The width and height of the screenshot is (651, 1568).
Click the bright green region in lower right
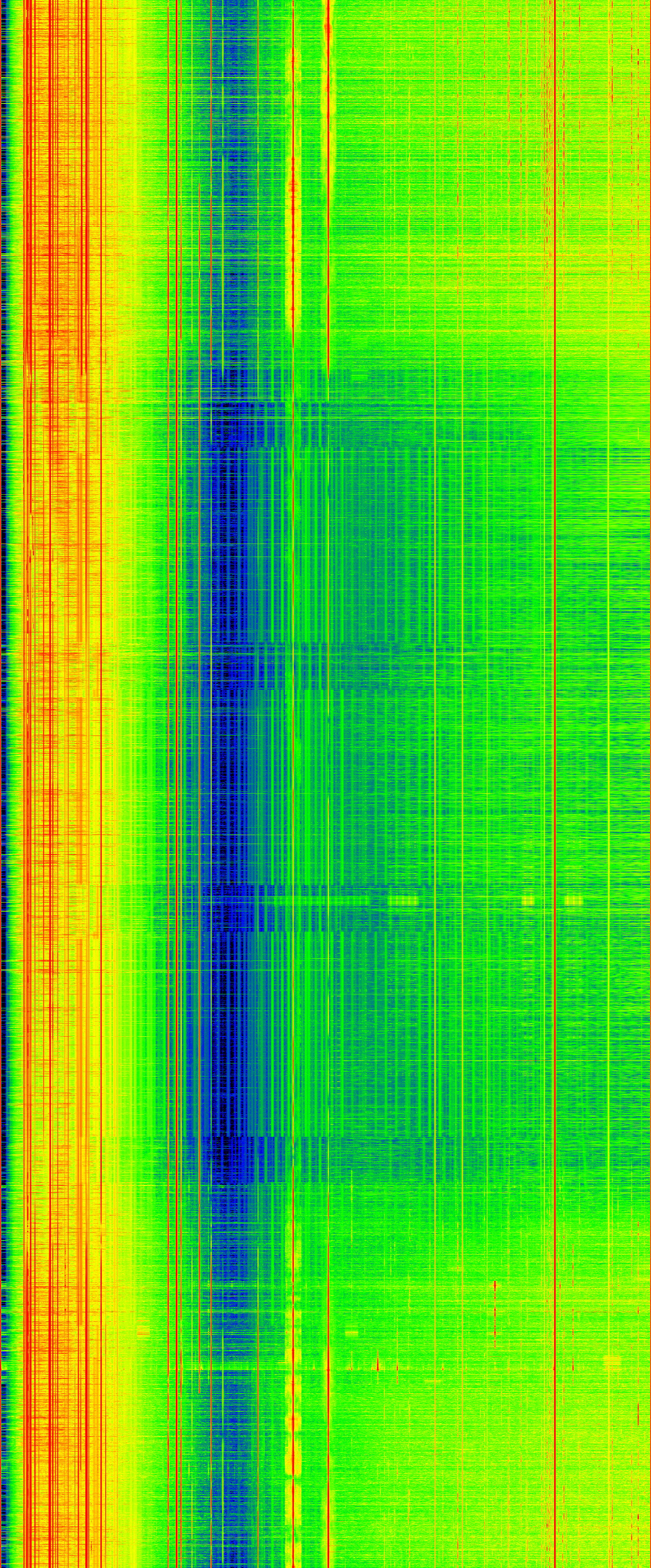[x=456, y=1461]
